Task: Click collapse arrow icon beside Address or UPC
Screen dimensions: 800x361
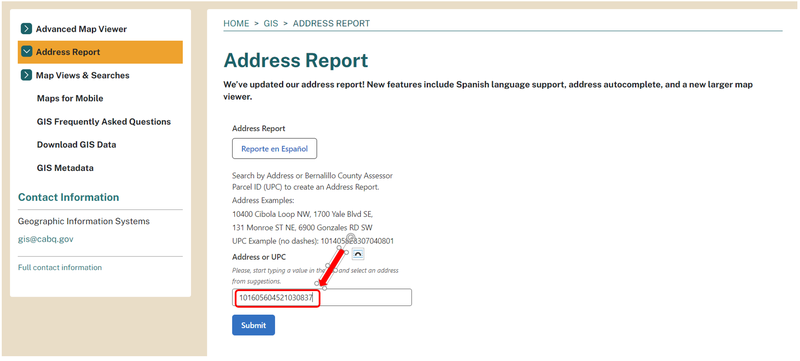Action: coord(358,254)
